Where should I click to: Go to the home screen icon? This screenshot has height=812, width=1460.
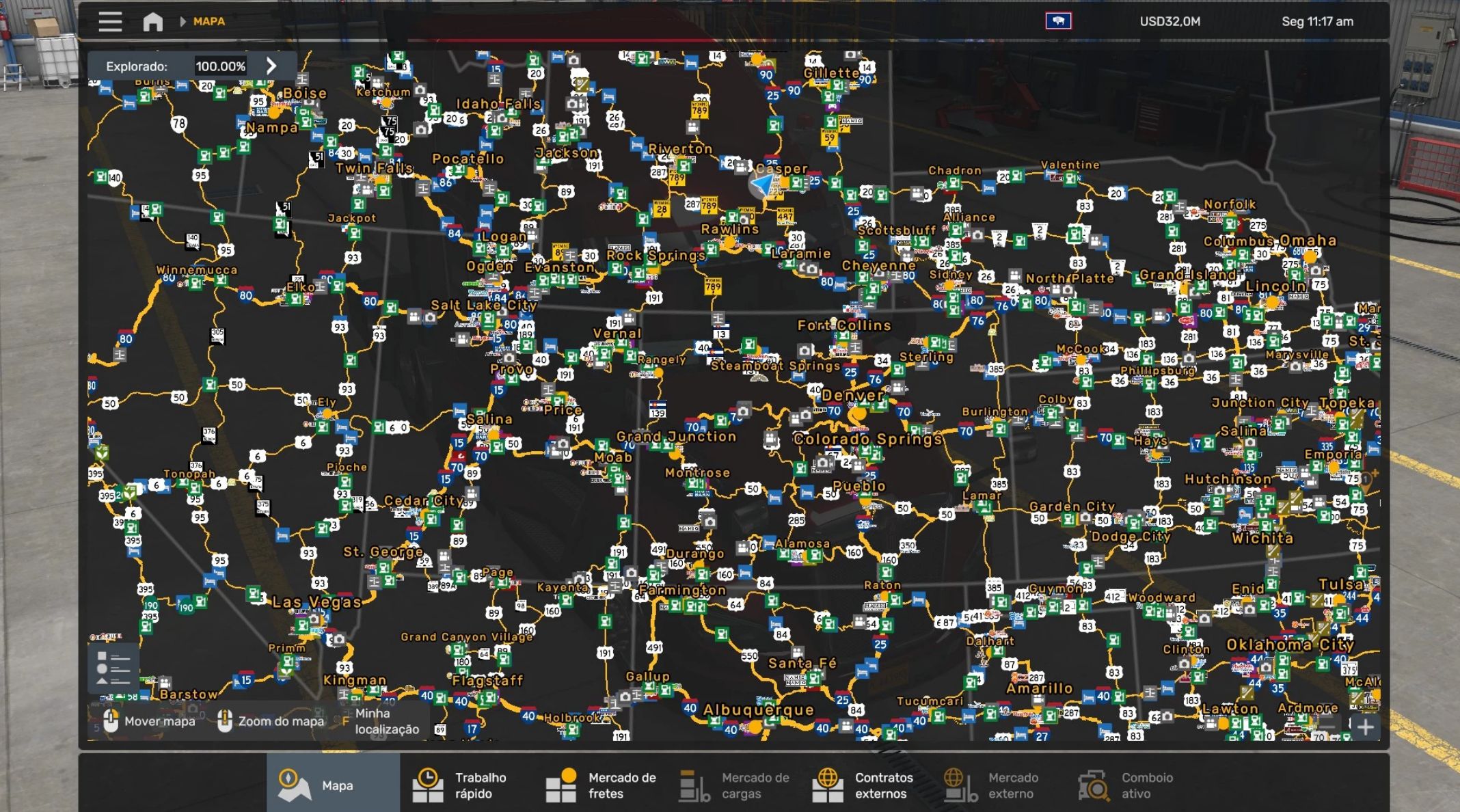[152, 22]
